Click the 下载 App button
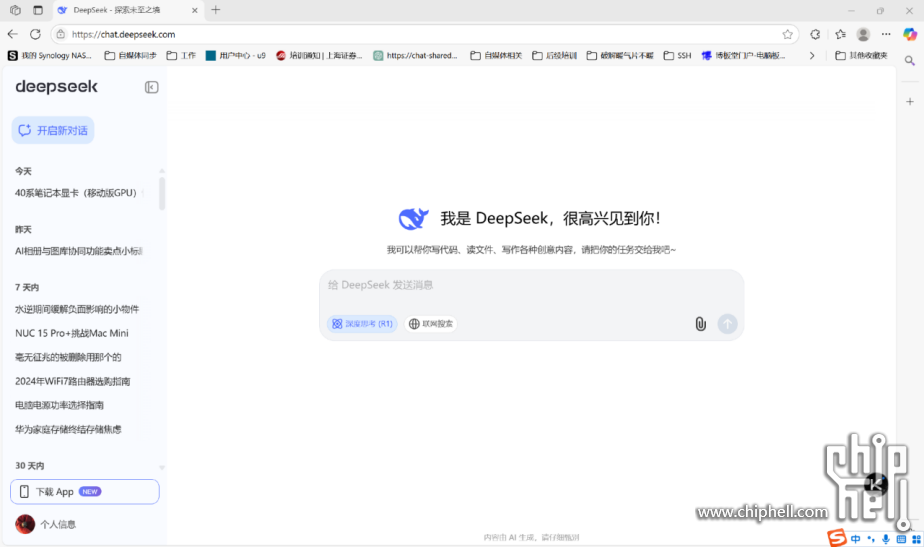 pyautogui.click(x=85, y=492)
